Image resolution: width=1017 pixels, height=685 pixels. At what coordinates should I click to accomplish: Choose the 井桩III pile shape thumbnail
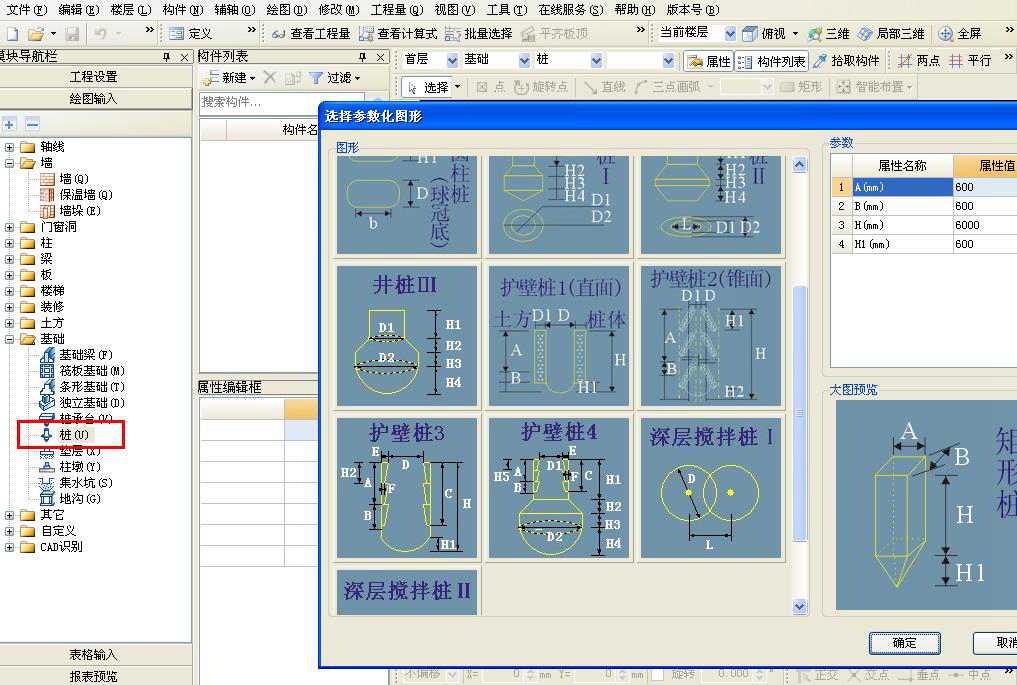coord(407,335)
